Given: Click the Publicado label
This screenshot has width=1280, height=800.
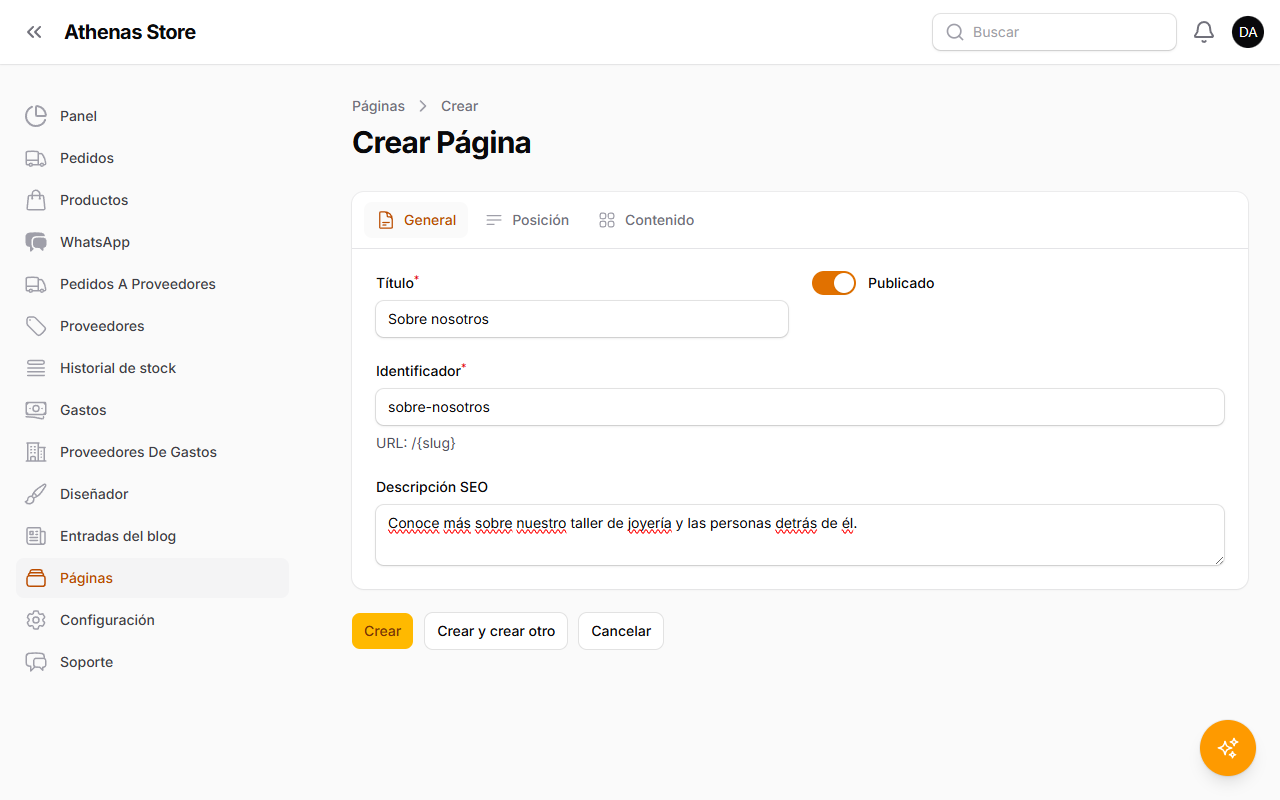Looking at the screenshot, I should [x=901, y=283].
